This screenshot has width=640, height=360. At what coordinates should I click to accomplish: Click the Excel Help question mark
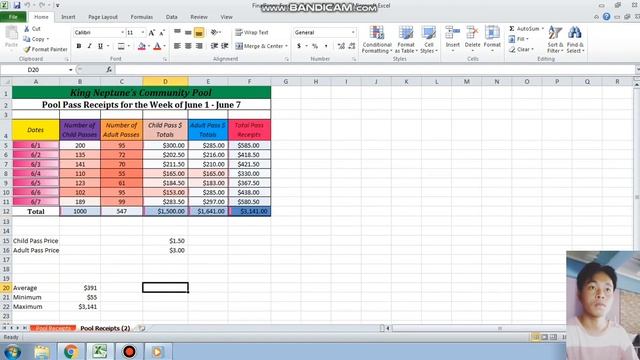pyautogui.click(x=607, y=17)
